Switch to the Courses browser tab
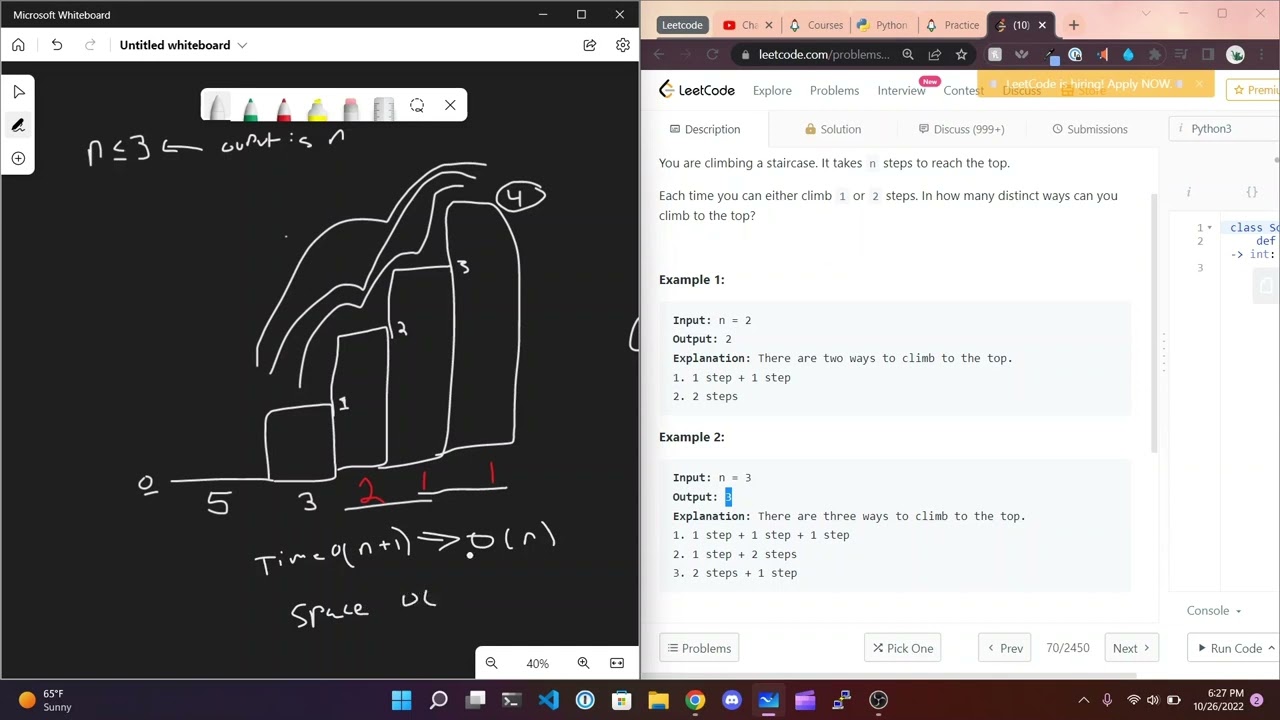This screenshot has height=720, width=1280. 816,25
